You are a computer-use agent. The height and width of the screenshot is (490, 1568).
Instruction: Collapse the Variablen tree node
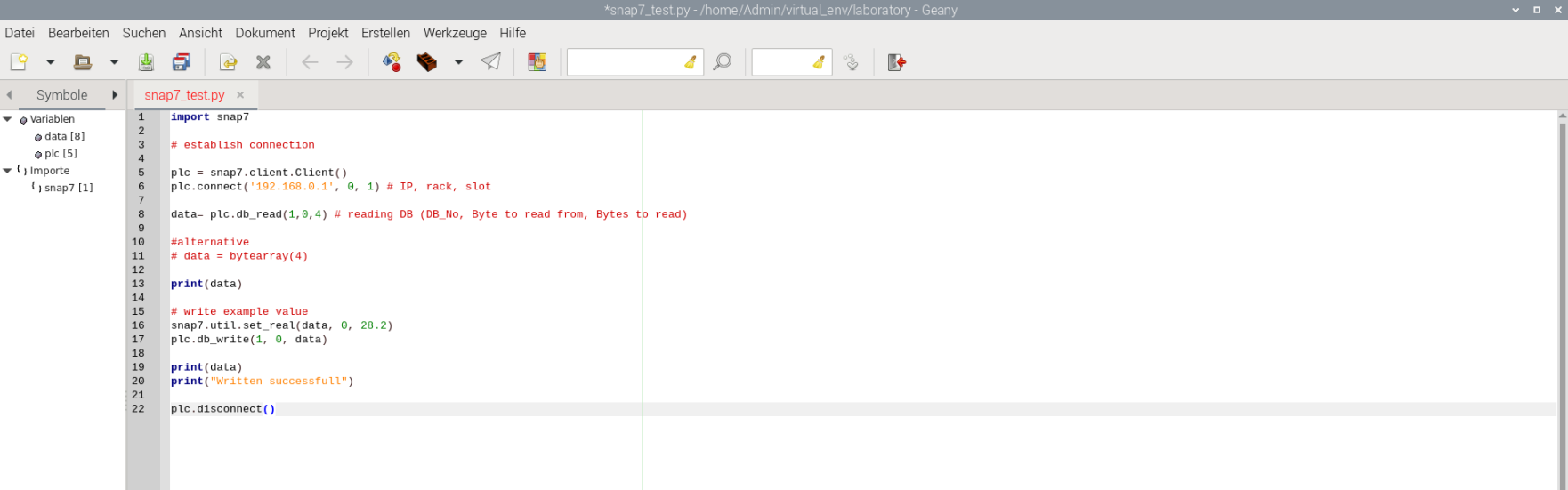tap(7, 119)
